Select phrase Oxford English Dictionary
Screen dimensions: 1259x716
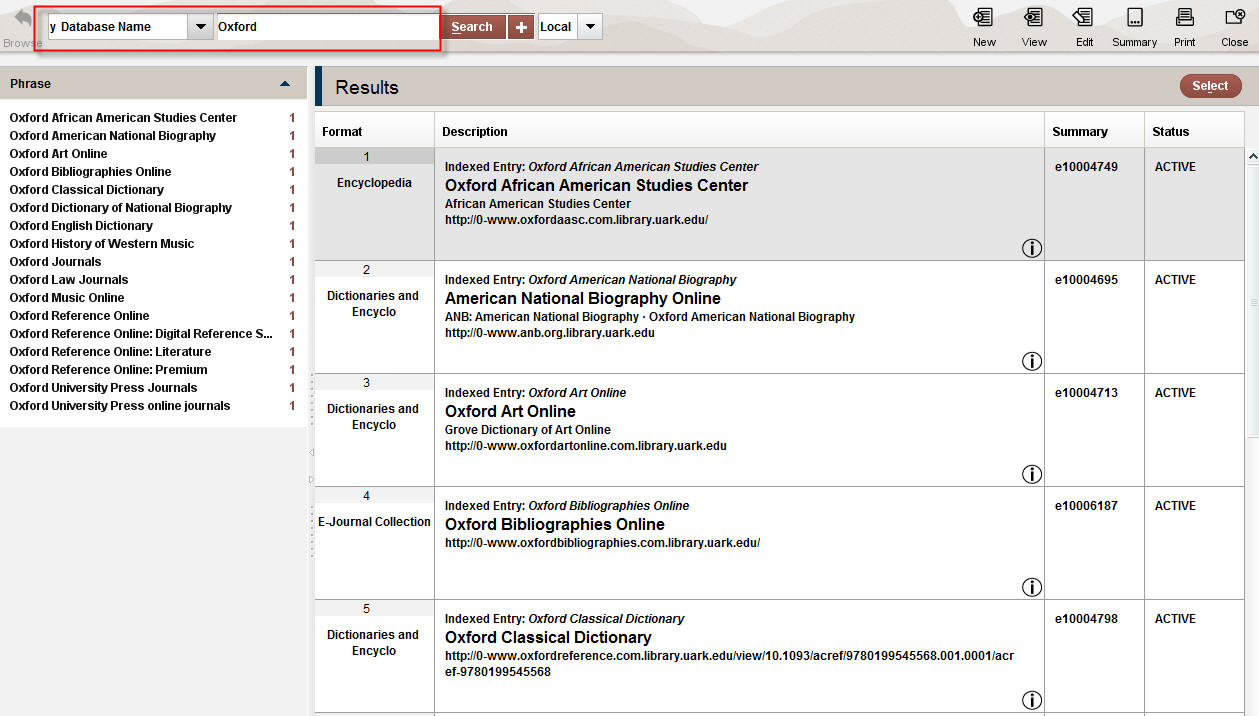point(81,226)
